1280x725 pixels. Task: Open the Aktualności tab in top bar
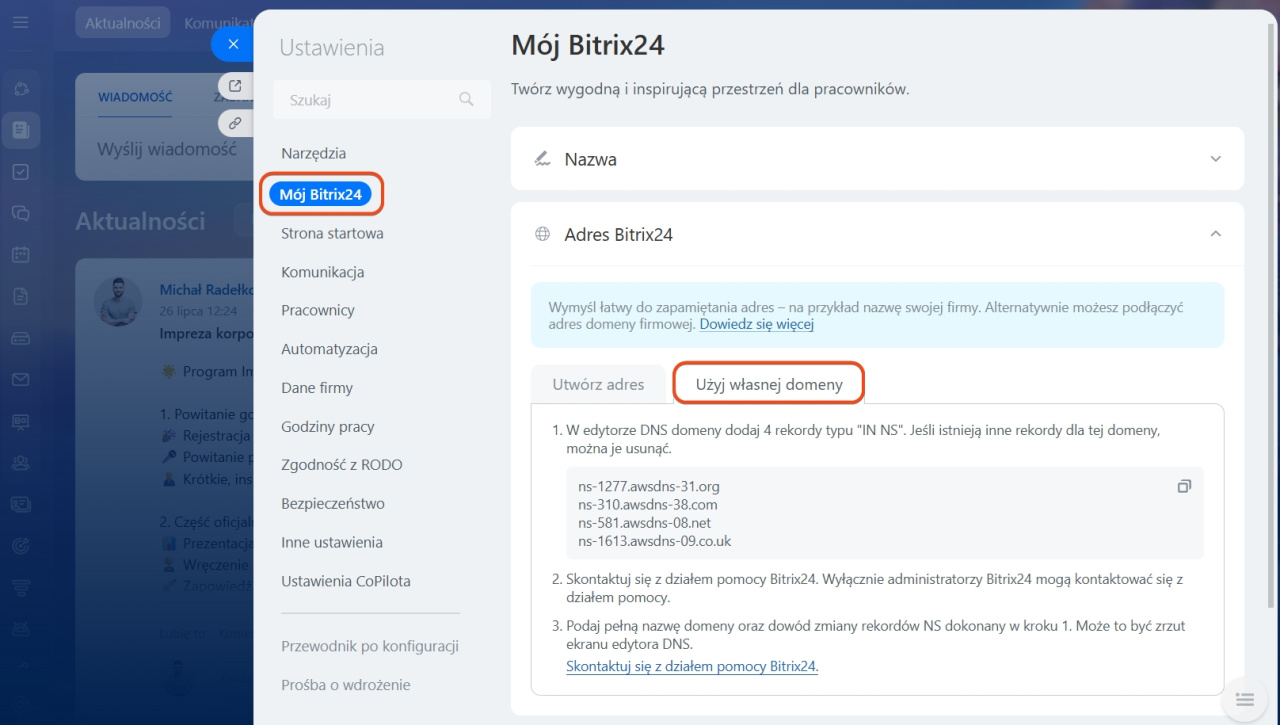(123, 23)
